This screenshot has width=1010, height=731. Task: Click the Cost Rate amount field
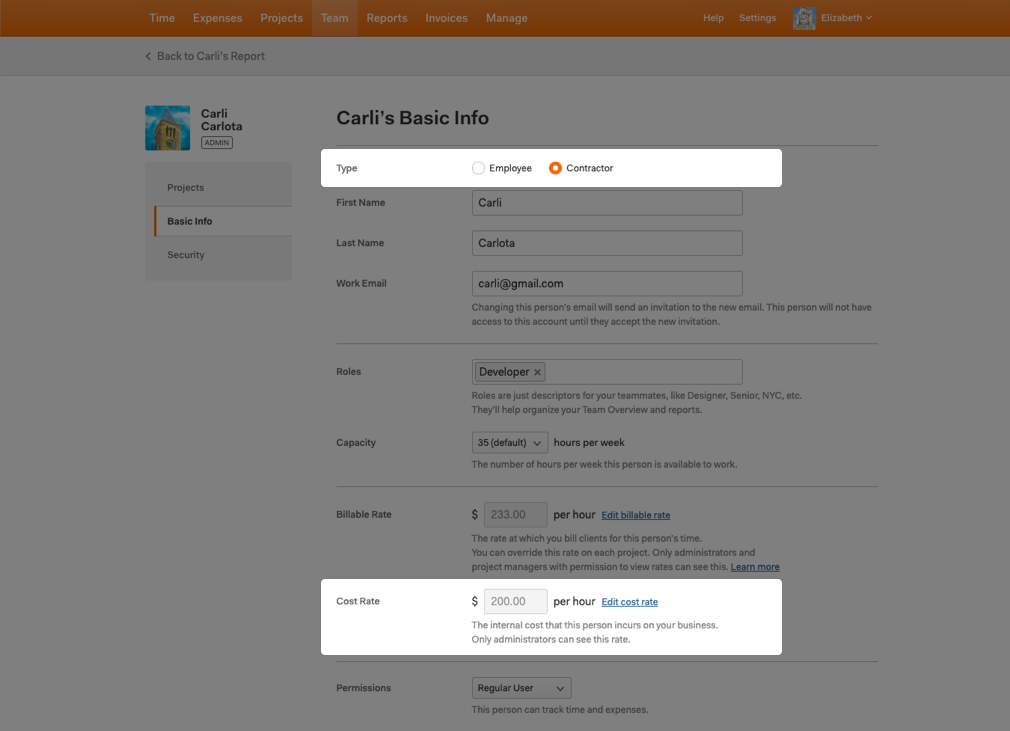pyautogui.click(x=515, y=602)
